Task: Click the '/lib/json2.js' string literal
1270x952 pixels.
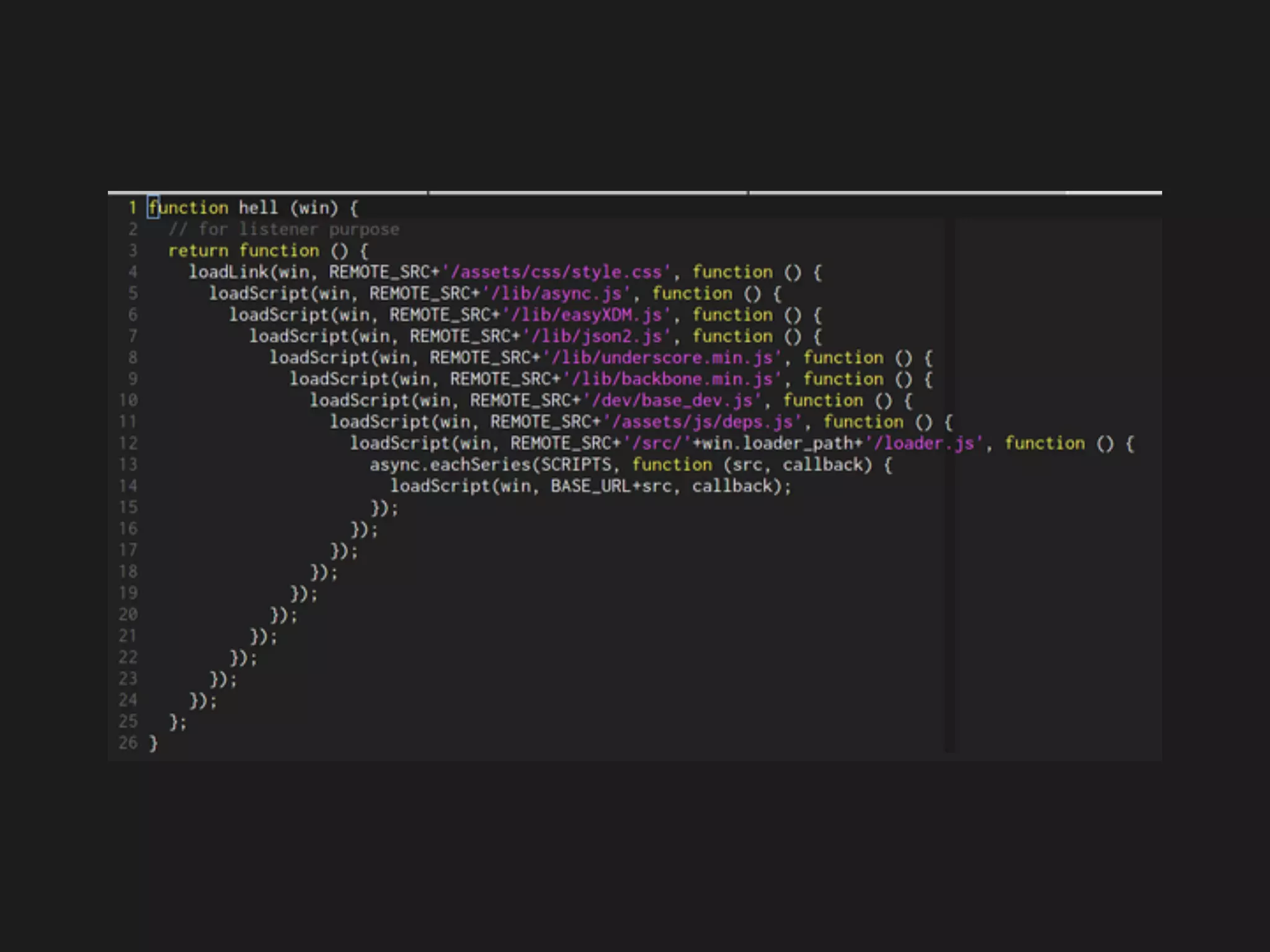Action: pos(597,336)
